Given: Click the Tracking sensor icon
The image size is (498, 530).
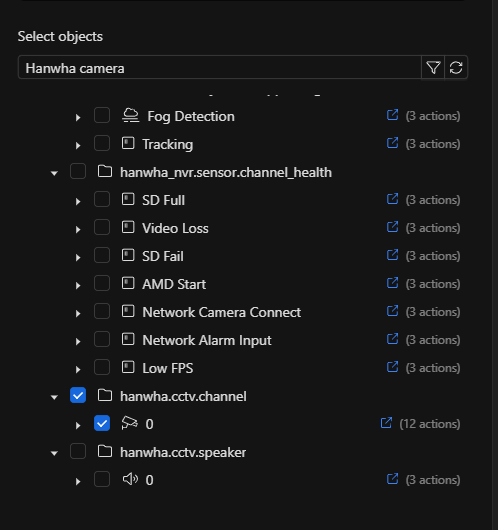Looking at the screenshot, I should (128, 143).
